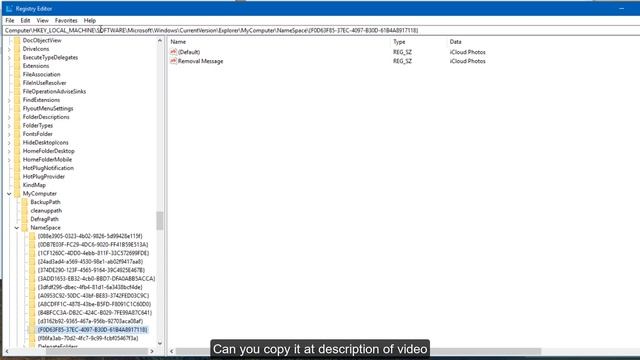Expand the FolderTypes key arrow

click(9, 126)
